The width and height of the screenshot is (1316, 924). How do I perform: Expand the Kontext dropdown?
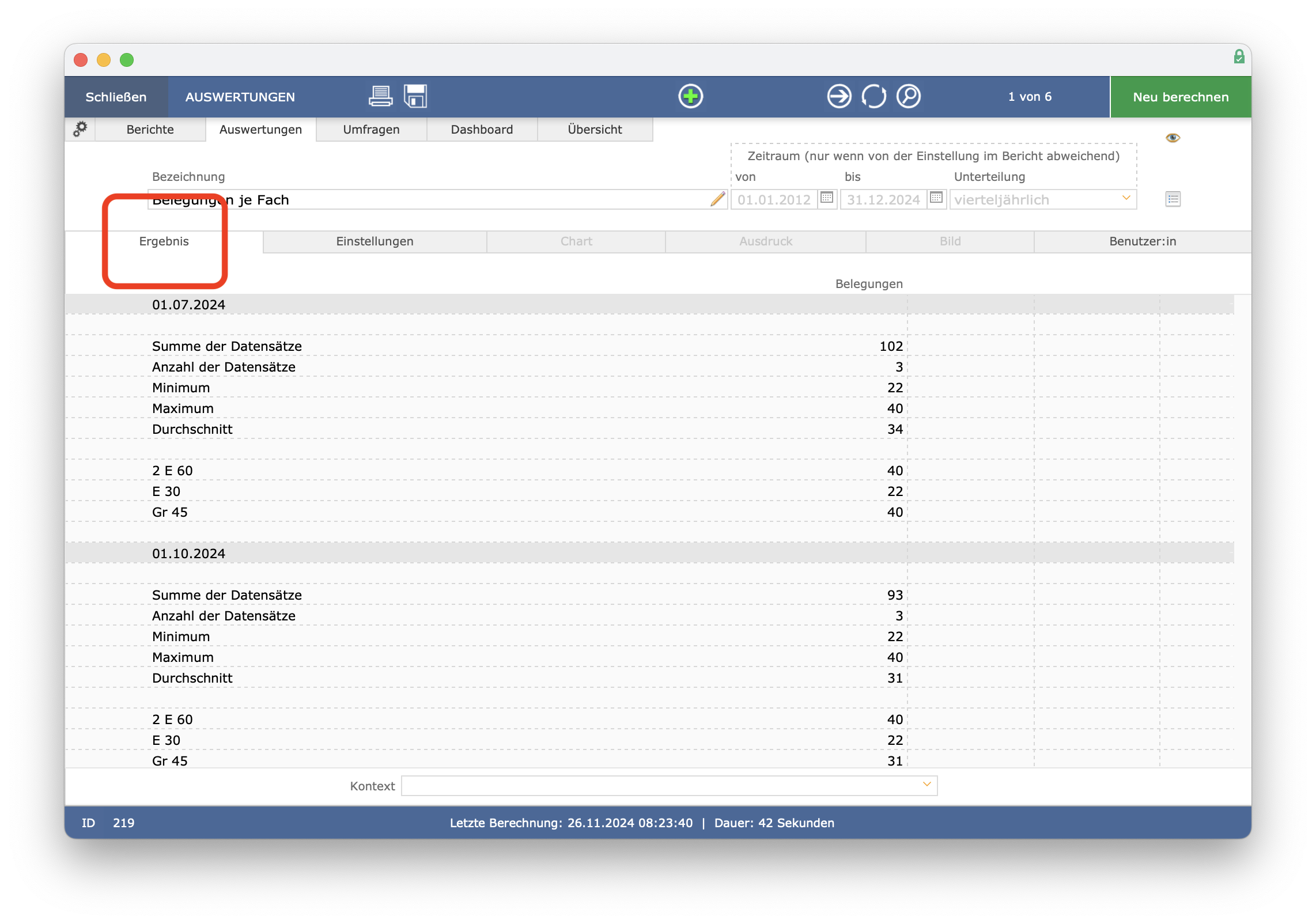point(927,784)
